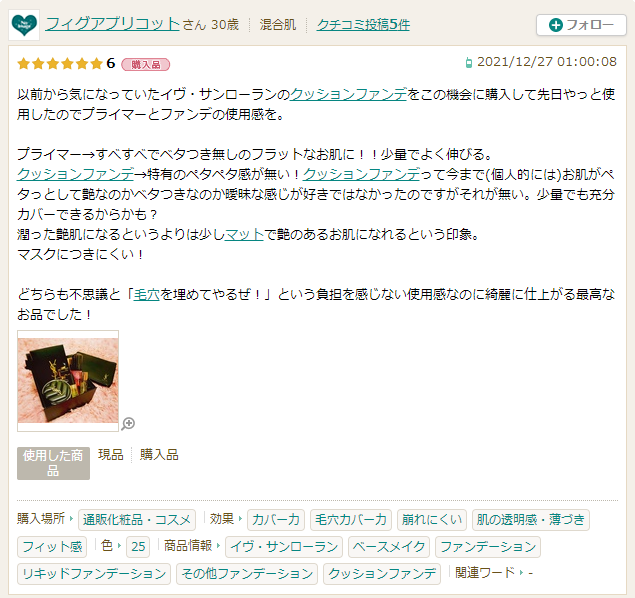Open フィグアプリコット user profile link

click(112, 24)
